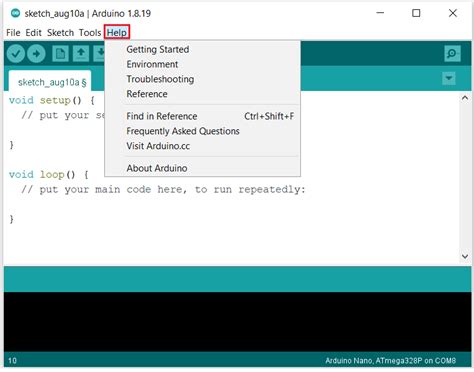474x372 pixels.
Task: Create a new sketch with New icon
Action: tap(60, 53)
